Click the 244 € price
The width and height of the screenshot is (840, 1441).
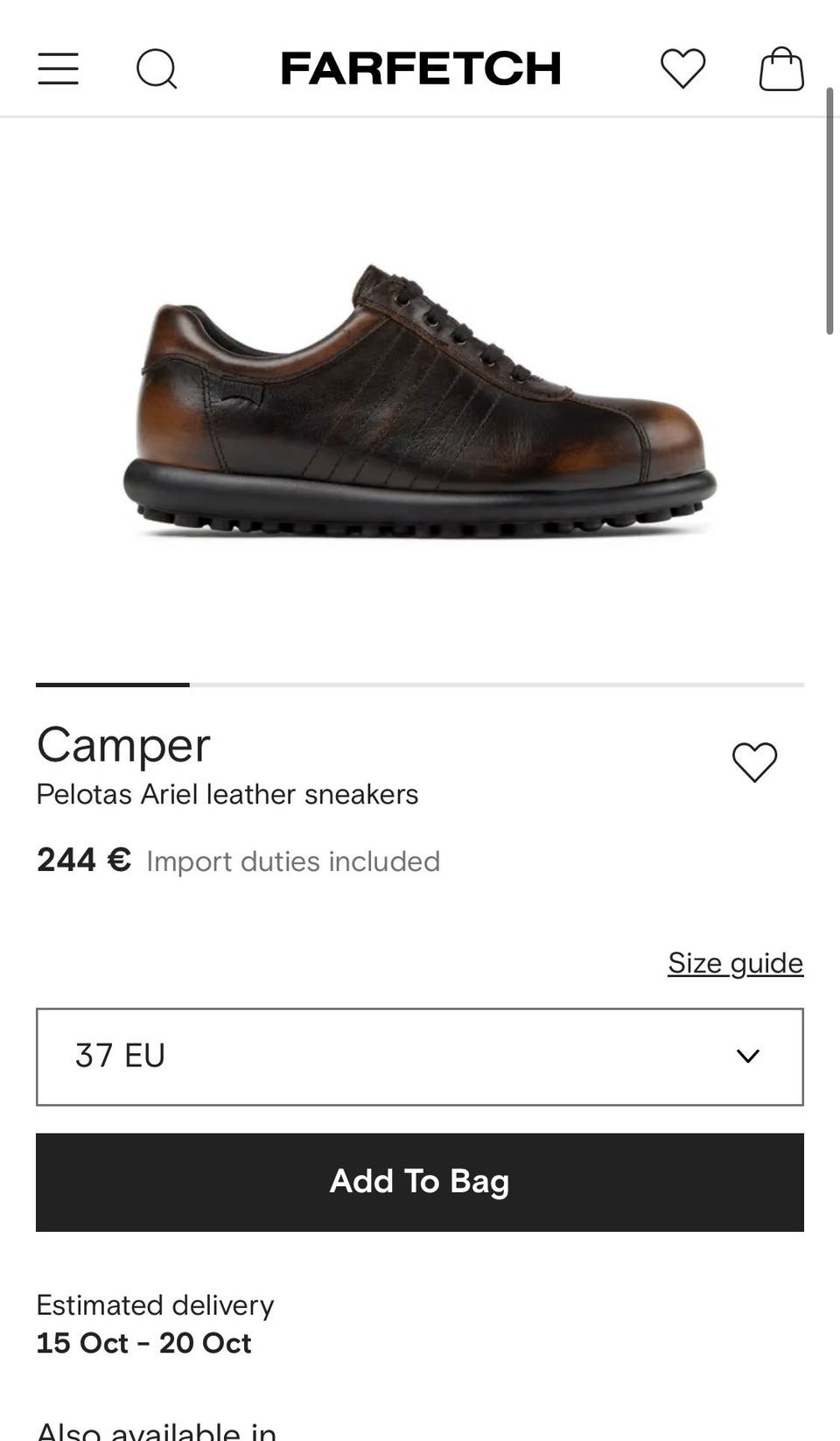[84, 860]
